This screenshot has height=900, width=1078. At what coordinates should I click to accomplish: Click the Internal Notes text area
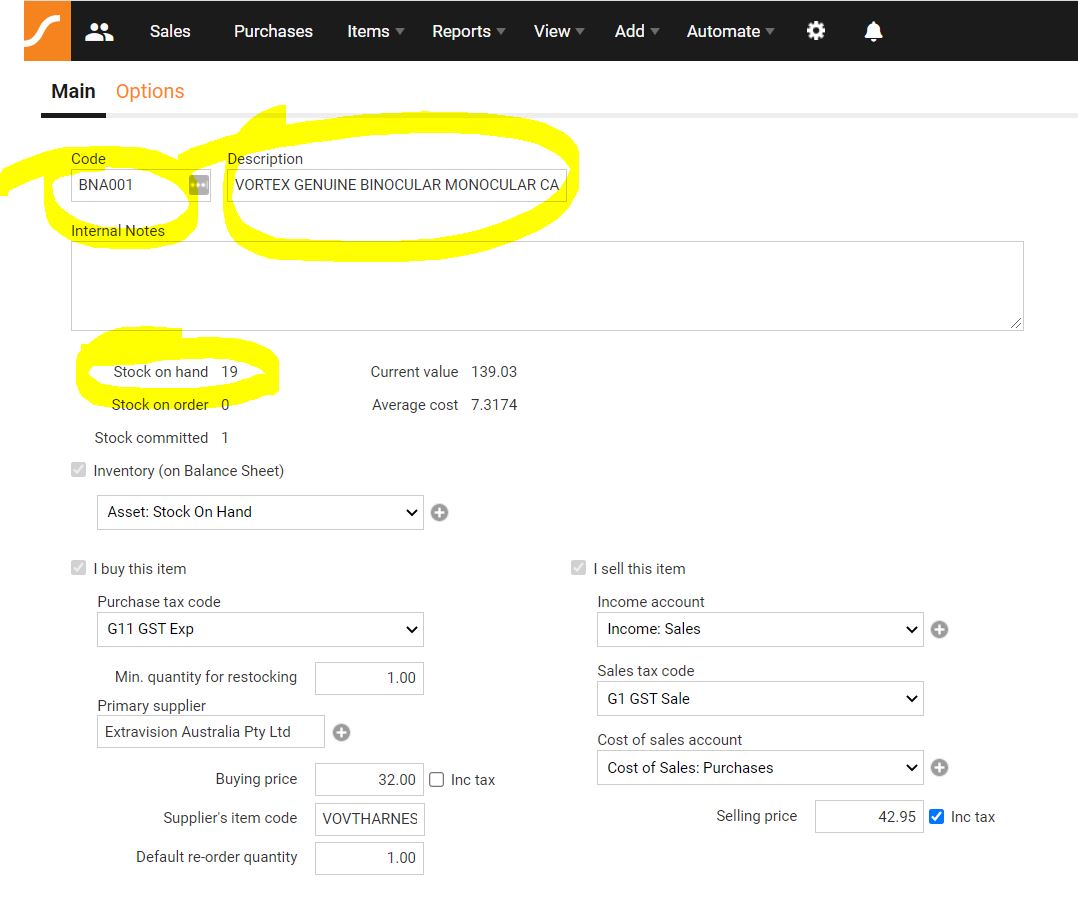(x=547, y=285)
